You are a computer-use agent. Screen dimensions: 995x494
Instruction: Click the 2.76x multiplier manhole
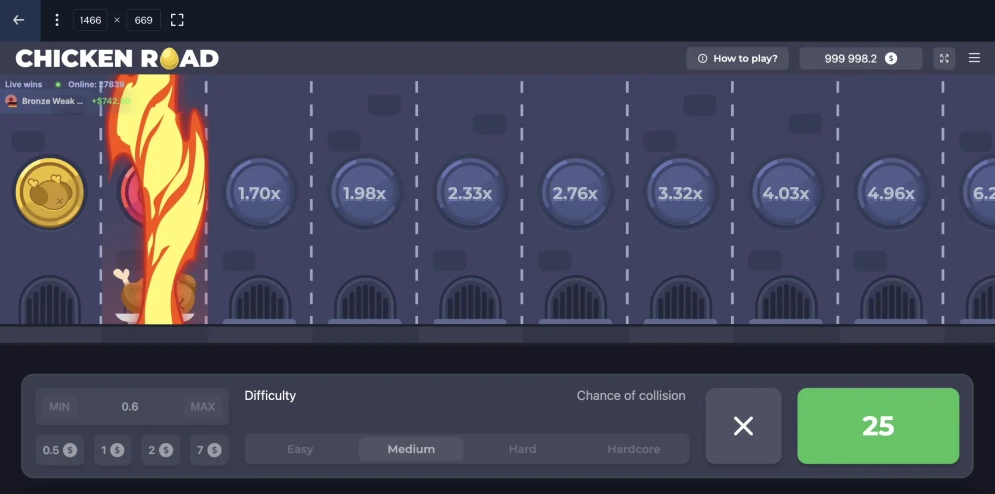pyautogui.click(x=575, y=193)
